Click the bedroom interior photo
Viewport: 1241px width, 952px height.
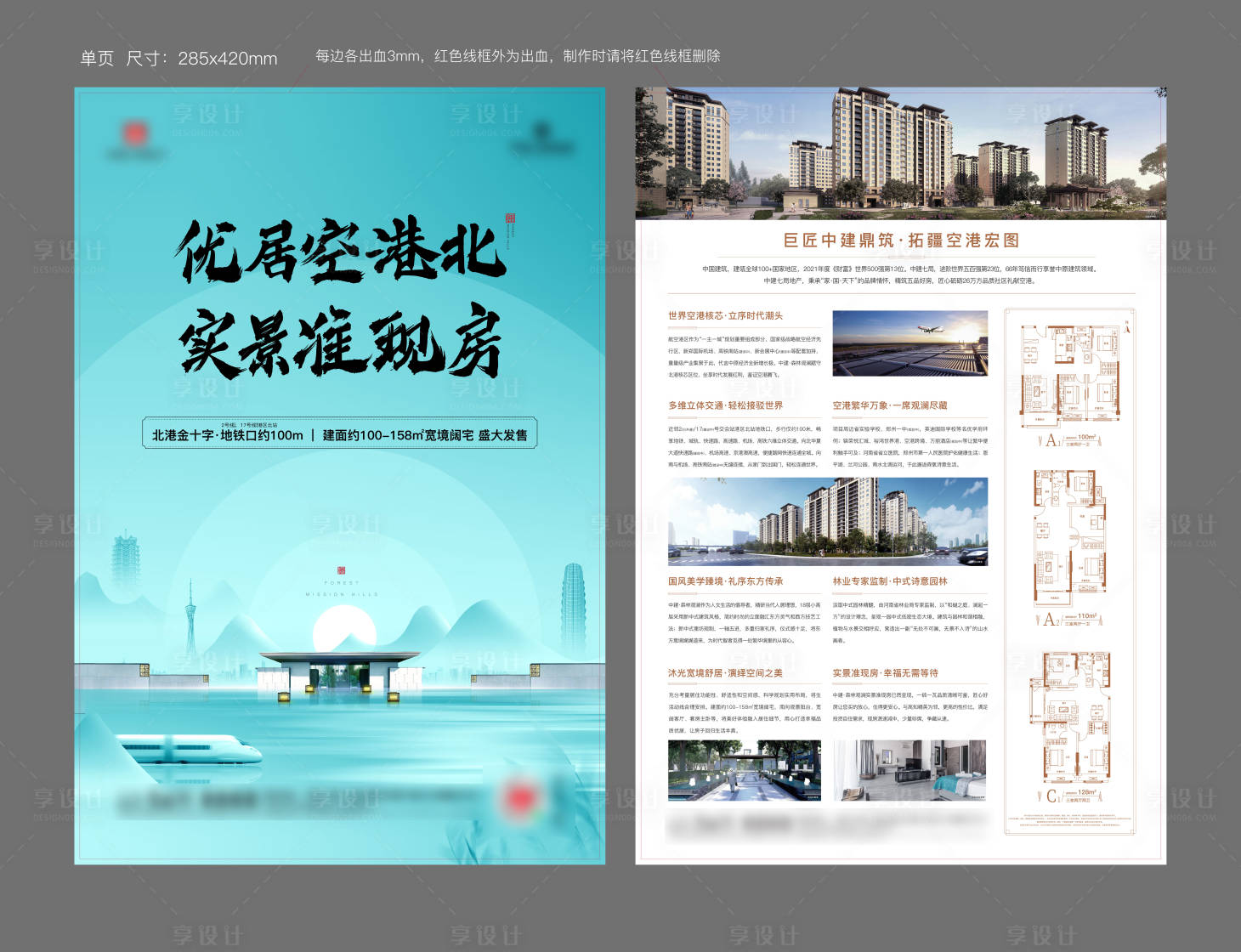click(x=909, y=770)
